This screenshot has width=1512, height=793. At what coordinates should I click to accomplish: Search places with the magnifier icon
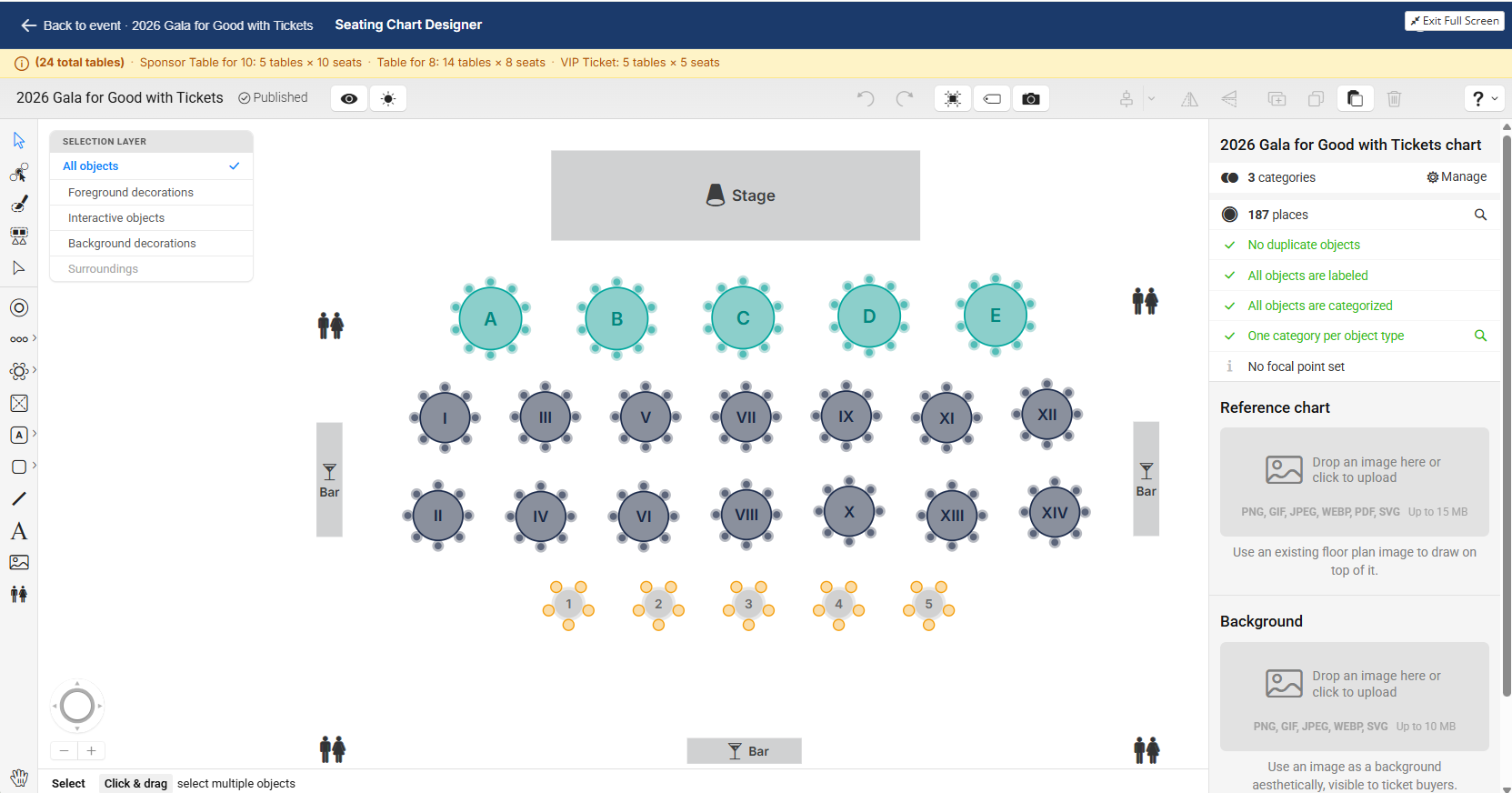pos(1480,215)
